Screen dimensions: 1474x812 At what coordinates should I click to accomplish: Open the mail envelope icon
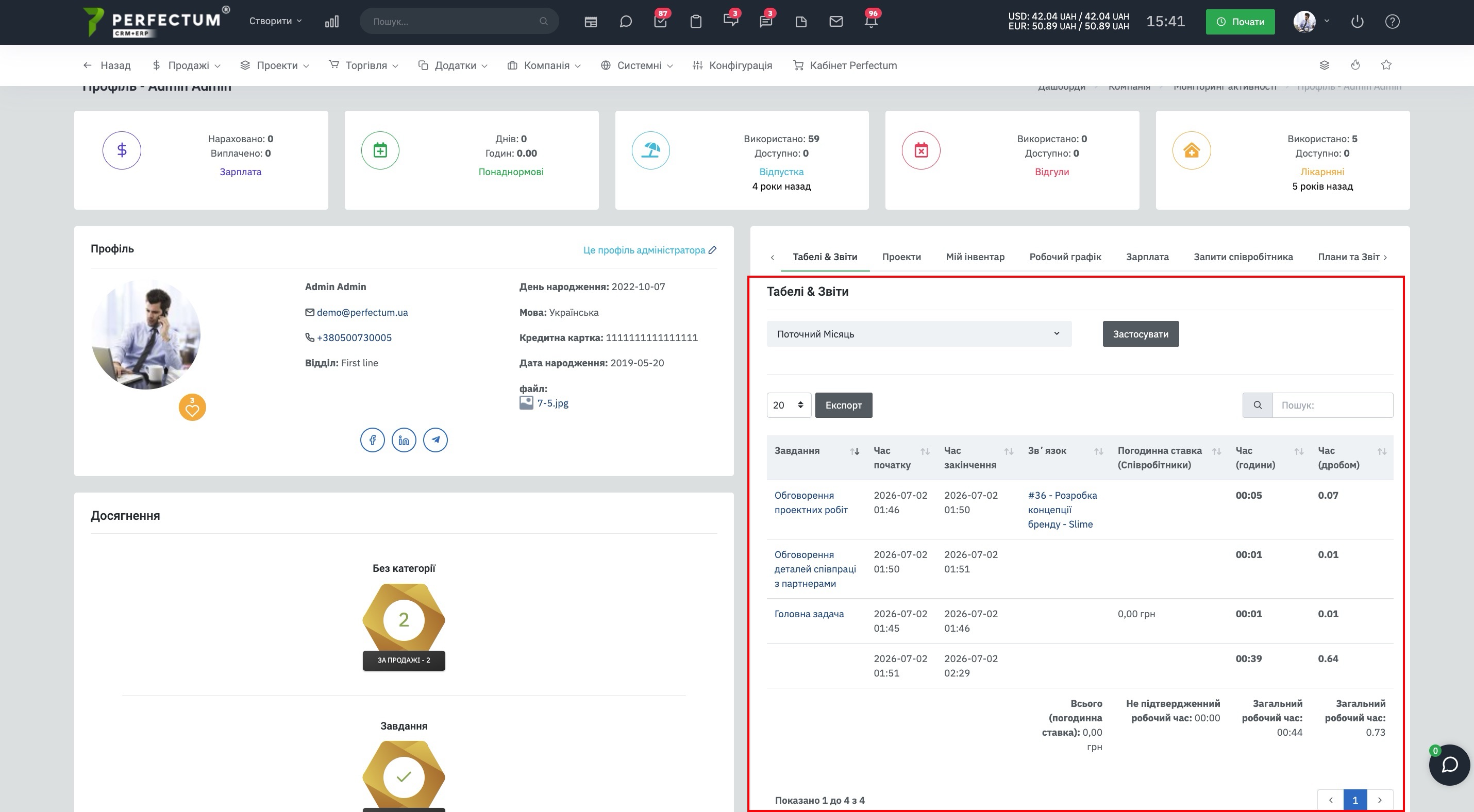[x=836, y=22]
